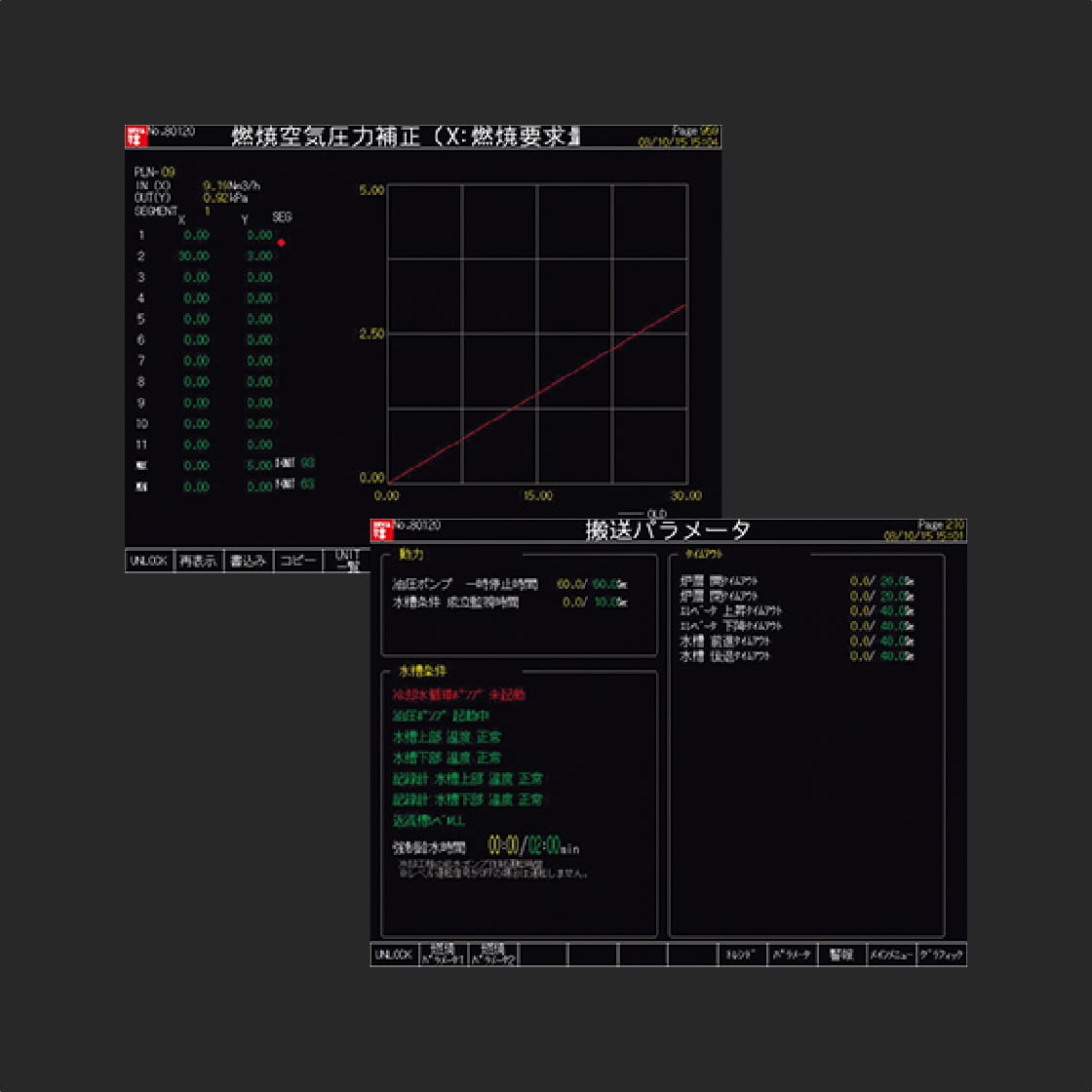Select the Y value in row 6

click(x=259, y=340)
